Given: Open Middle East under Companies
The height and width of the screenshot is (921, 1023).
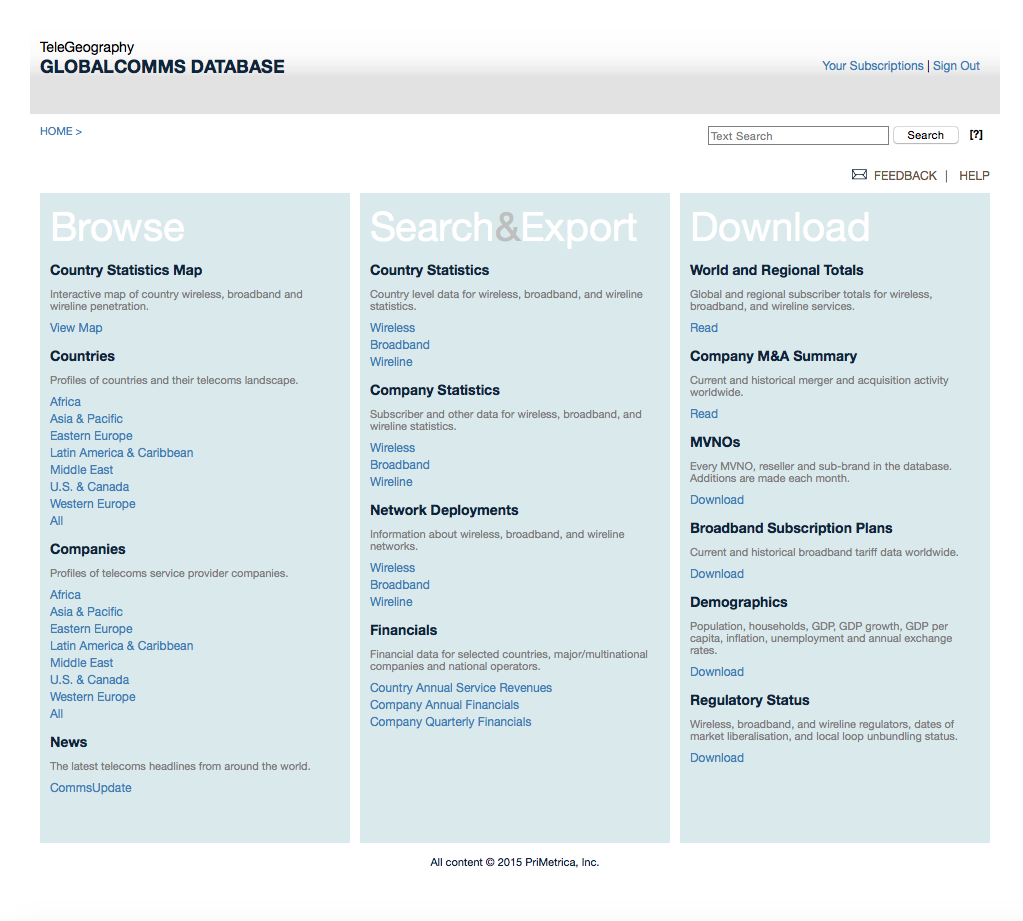Looking at the screenshot, I should point(82,663).
